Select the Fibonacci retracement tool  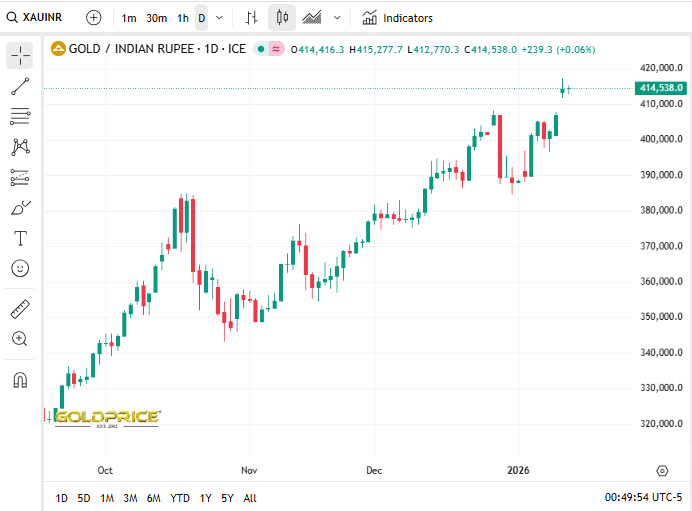(x=20, y=116)
